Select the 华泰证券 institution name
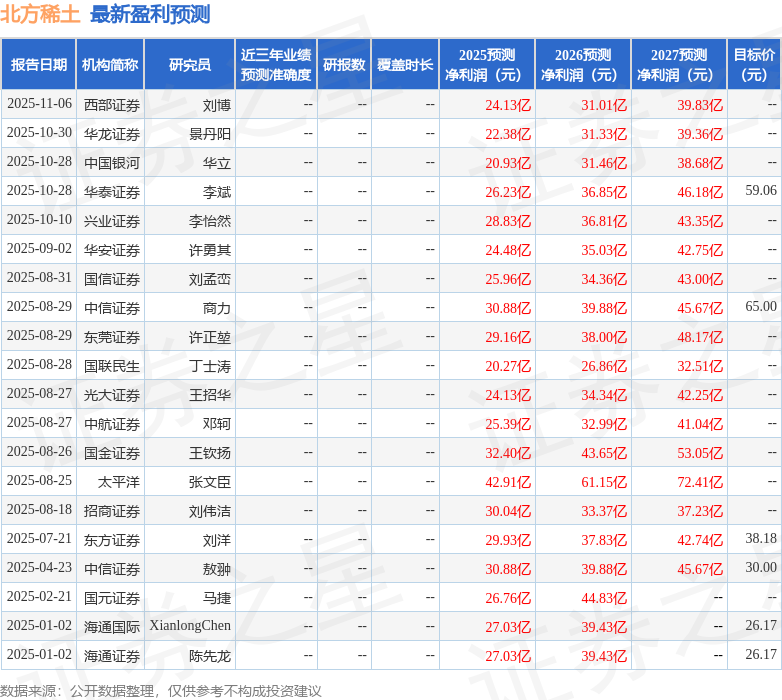 click(x=111, y=191)
